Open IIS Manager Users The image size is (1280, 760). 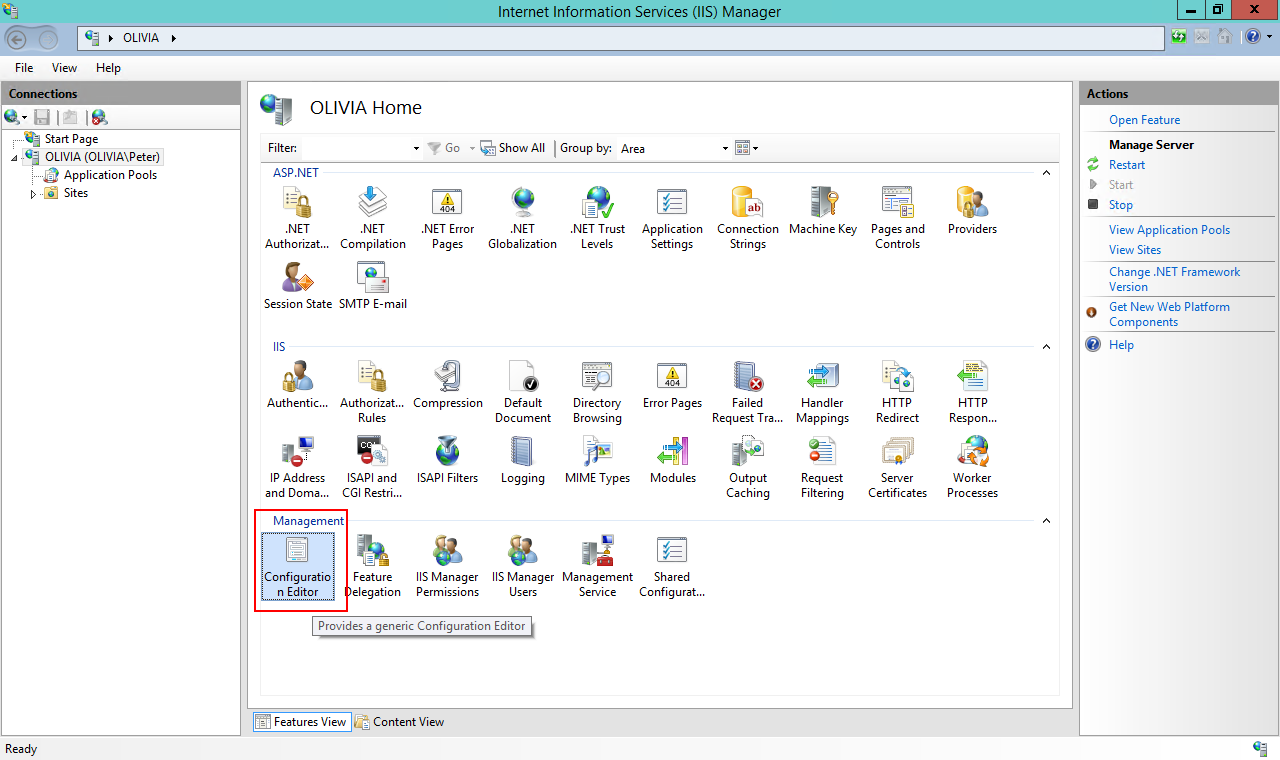[x=522, y=566]
